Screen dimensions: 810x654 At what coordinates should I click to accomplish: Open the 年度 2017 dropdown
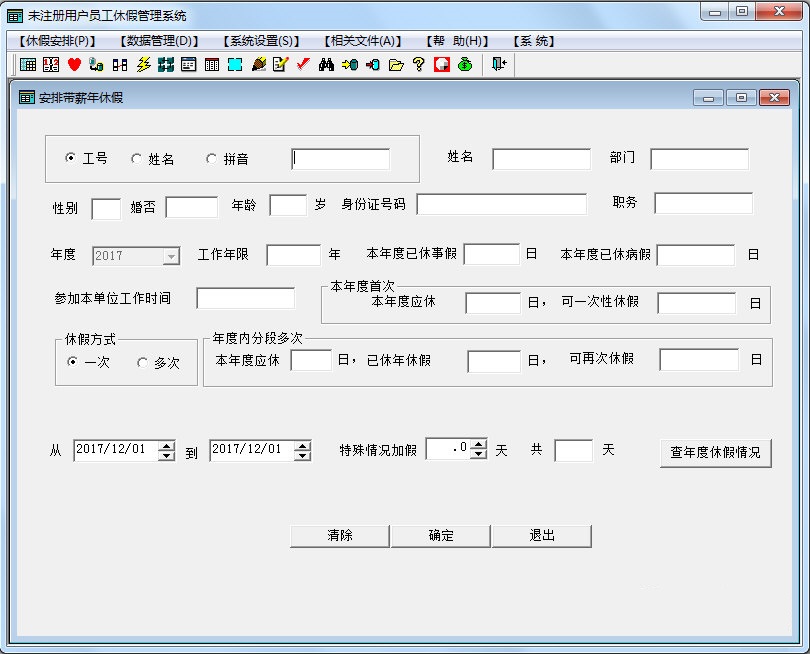tap(171, 256)
